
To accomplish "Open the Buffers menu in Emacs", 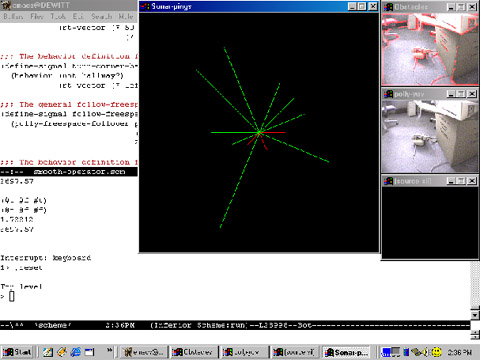I will point(13,16).
